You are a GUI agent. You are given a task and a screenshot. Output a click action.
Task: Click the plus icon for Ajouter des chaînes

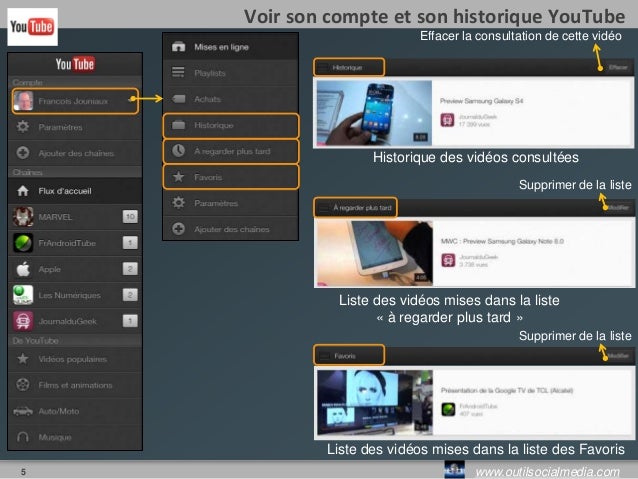pos(23,153)
